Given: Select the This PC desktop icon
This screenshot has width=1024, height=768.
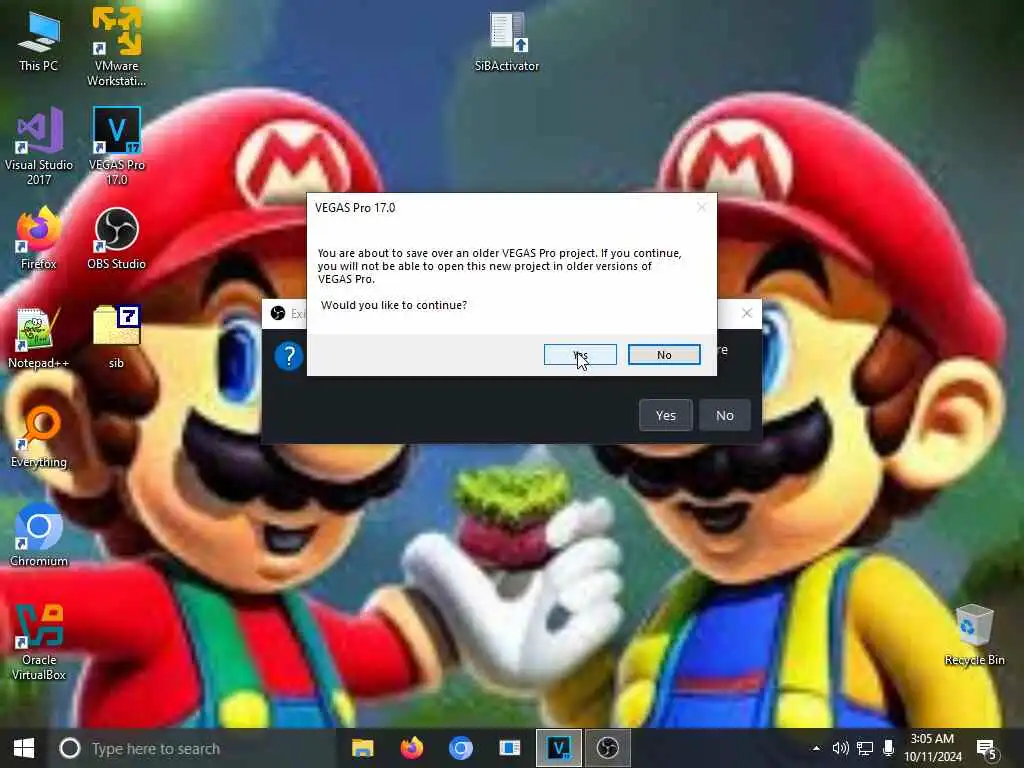Looking at the screenshot, I should [39, 42].
